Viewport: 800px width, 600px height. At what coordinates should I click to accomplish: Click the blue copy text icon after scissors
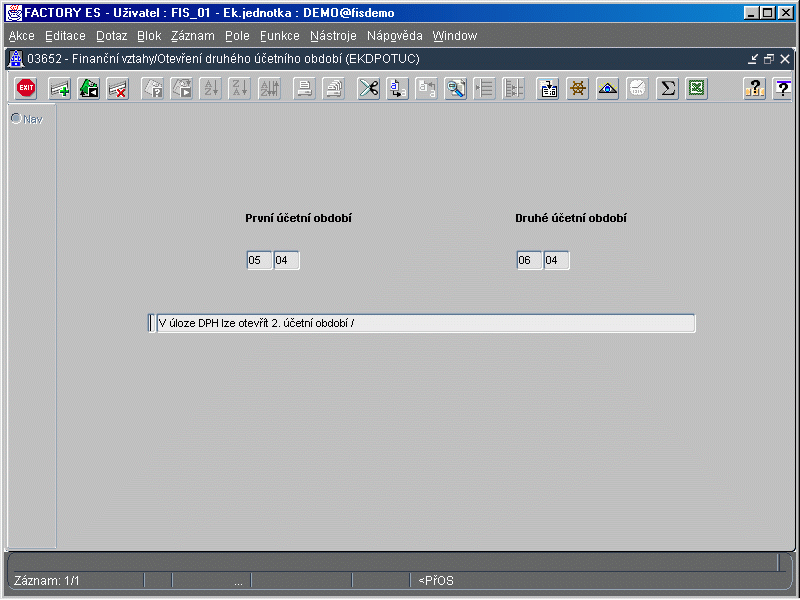pos(397,88)
